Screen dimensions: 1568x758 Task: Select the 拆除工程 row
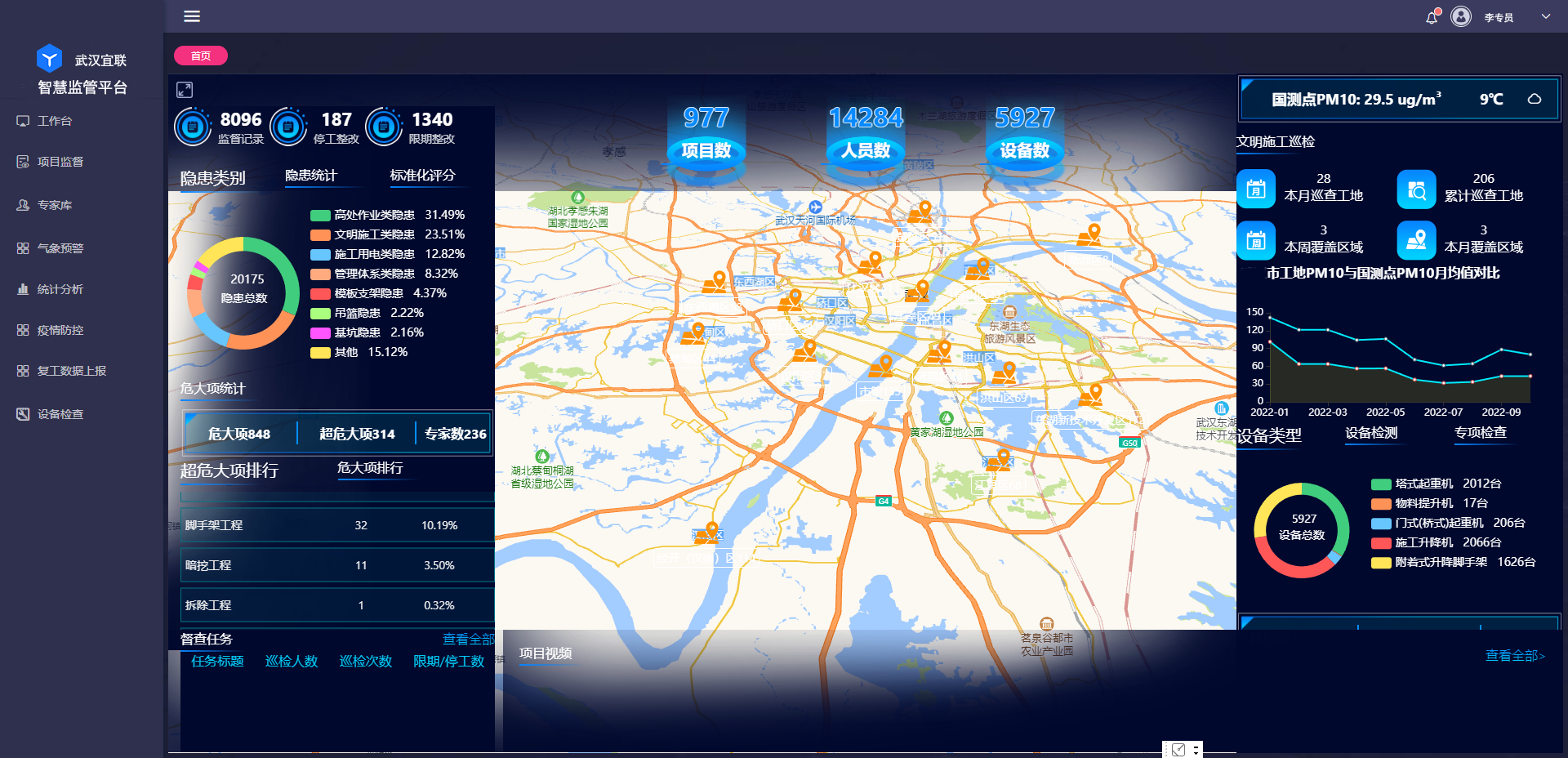[337, 605]
